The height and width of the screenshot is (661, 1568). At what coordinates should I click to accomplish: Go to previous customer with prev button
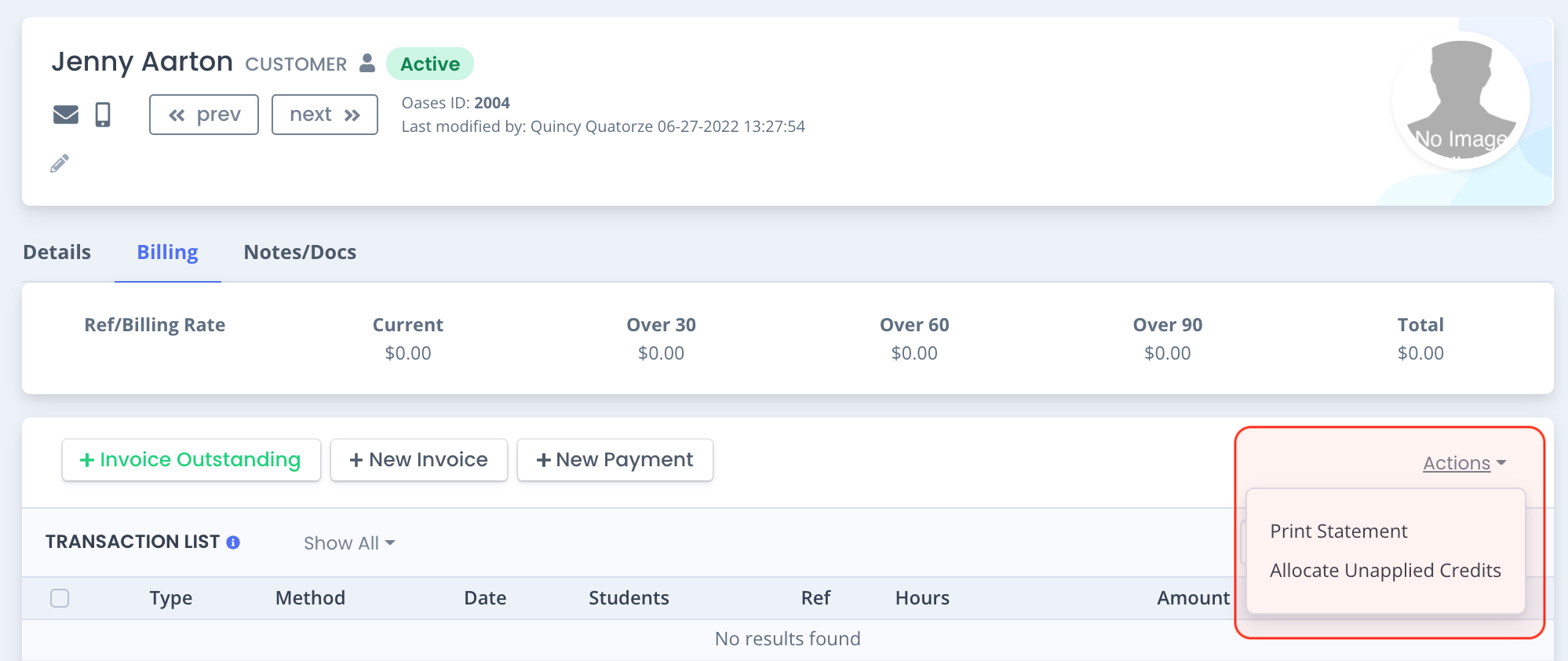point(204,115)
